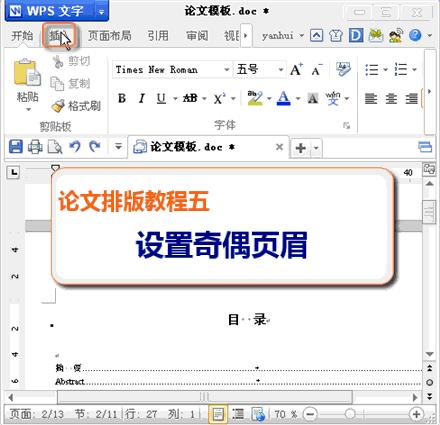Apply the blue font color A
440x425 pixels.
tap(284, 98)
